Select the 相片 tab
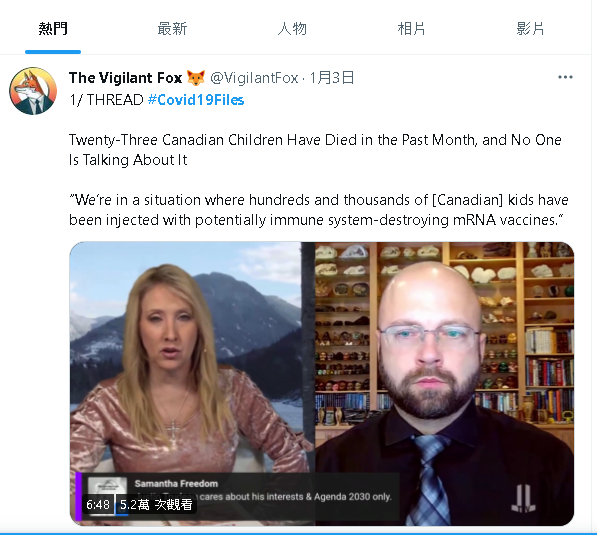 pyautogui.click(x=411, y=28)
